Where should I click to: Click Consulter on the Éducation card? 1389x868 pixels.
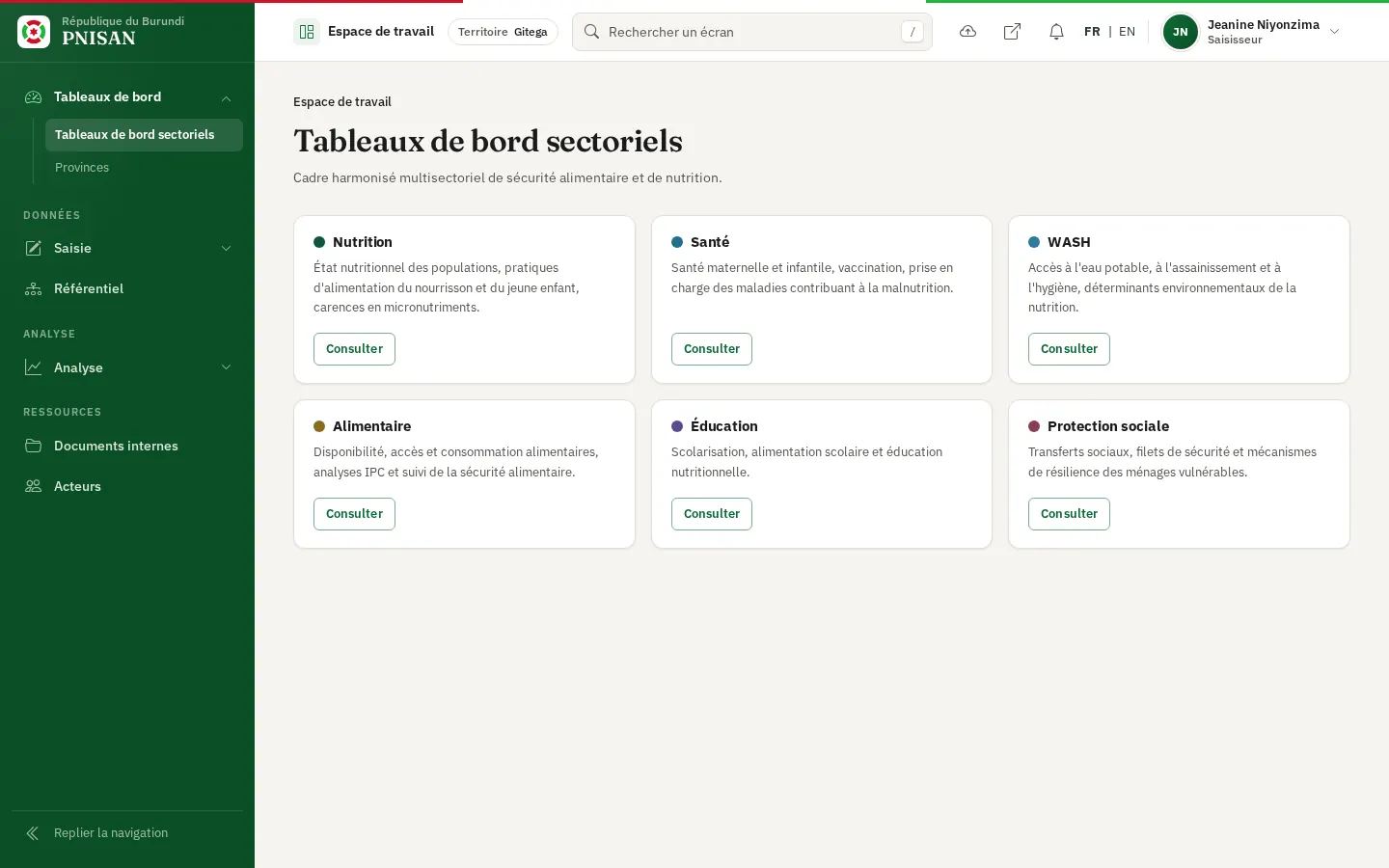point(712,514)
